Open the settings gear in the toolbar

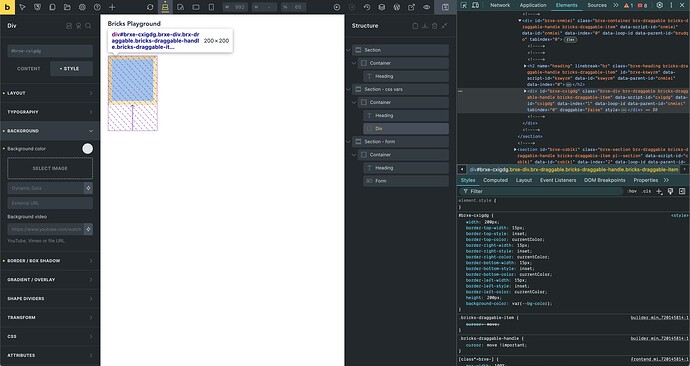tap(82, 7)
